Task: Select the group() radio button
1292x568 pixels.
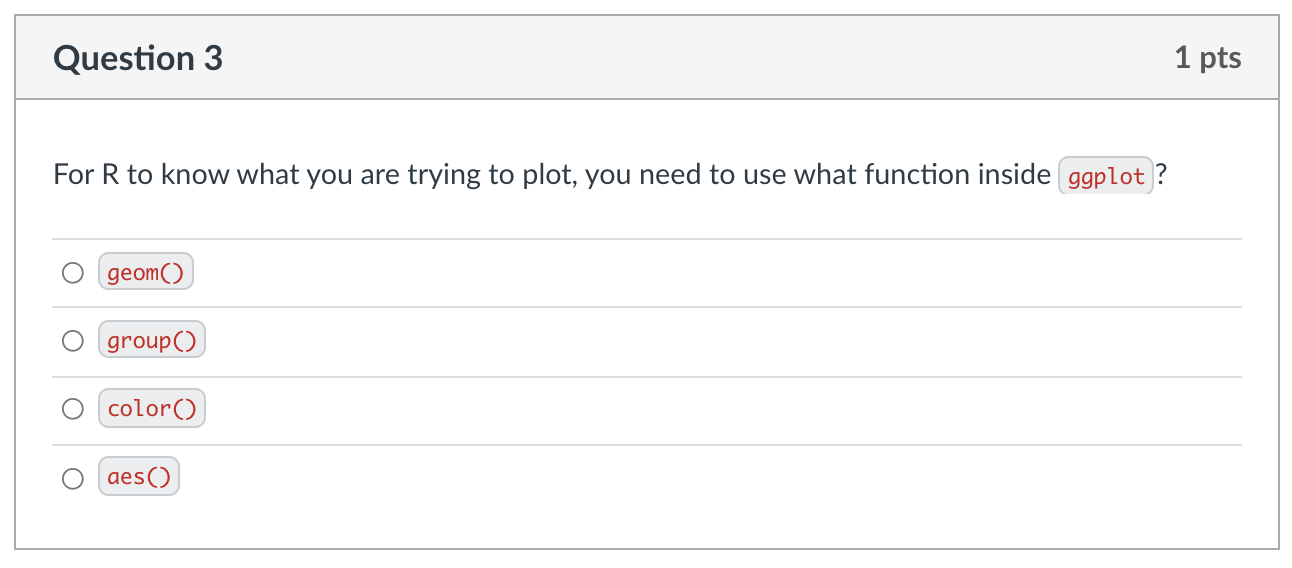Action: [x=72, y=341]
